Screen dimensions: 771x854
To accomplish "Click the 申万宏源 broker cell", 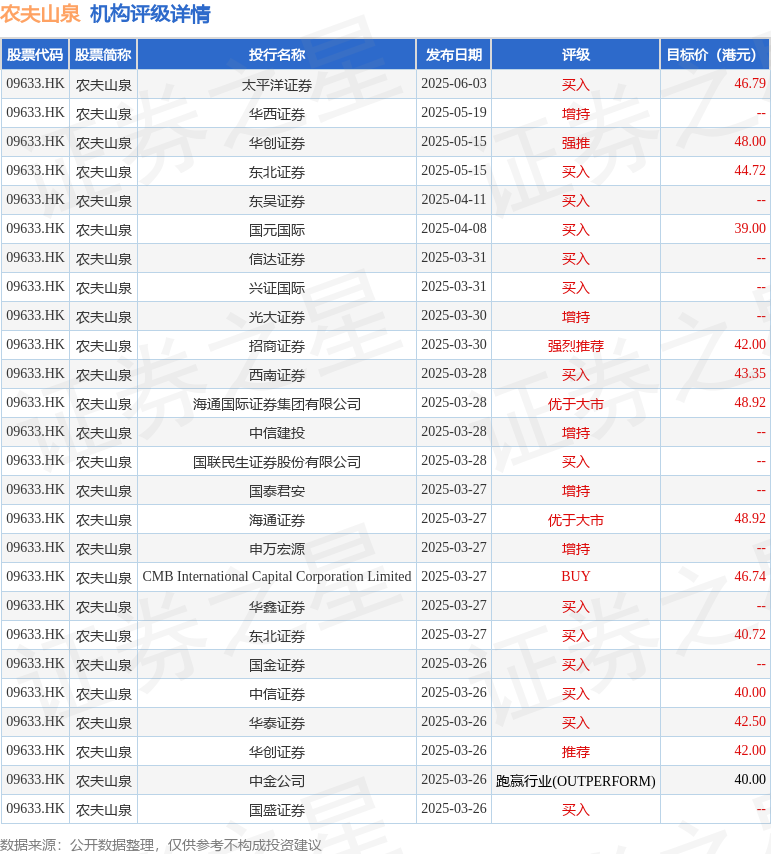I will pos(277,549).
